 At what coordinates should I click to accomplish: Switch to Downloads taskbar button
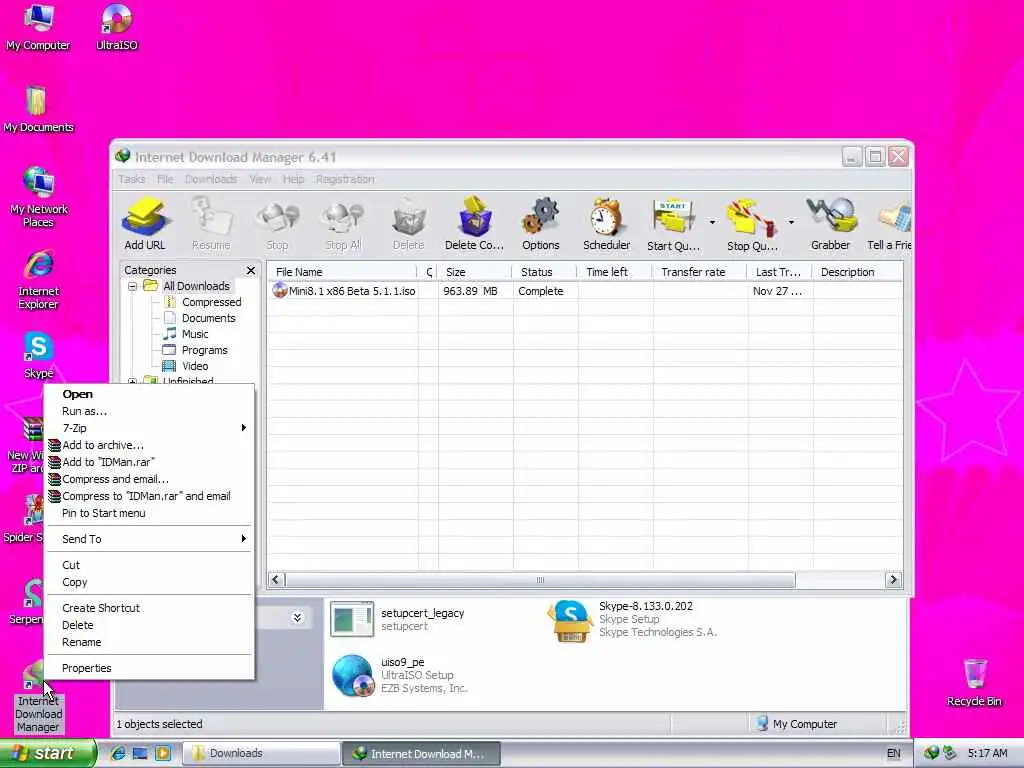click(260, 753)
